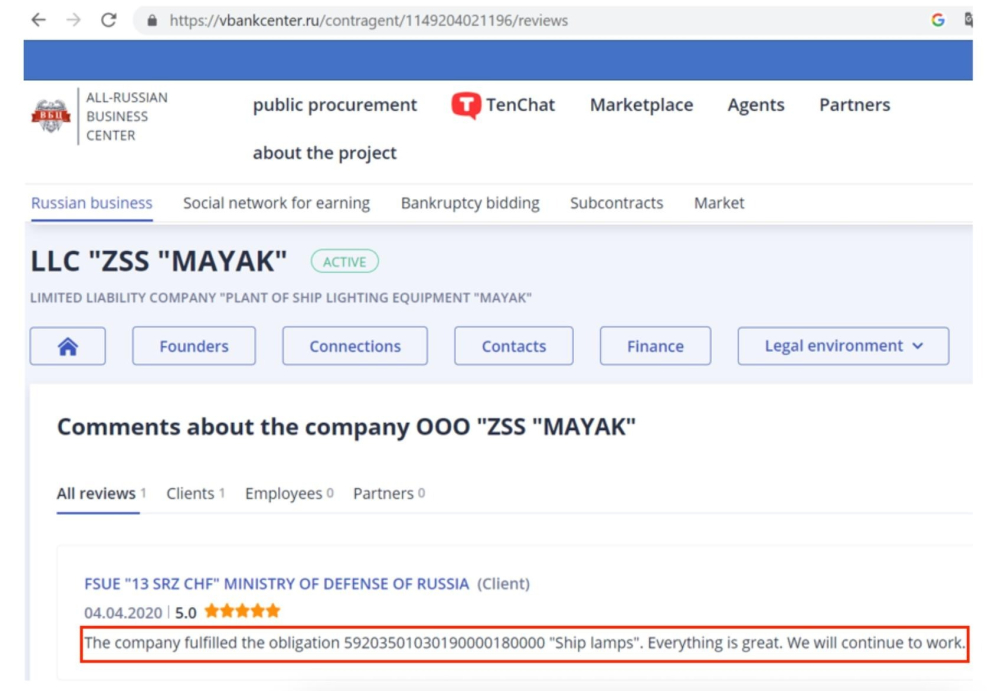
Task: Click the TenChat red speech-bubble icon
Action: 466,105
